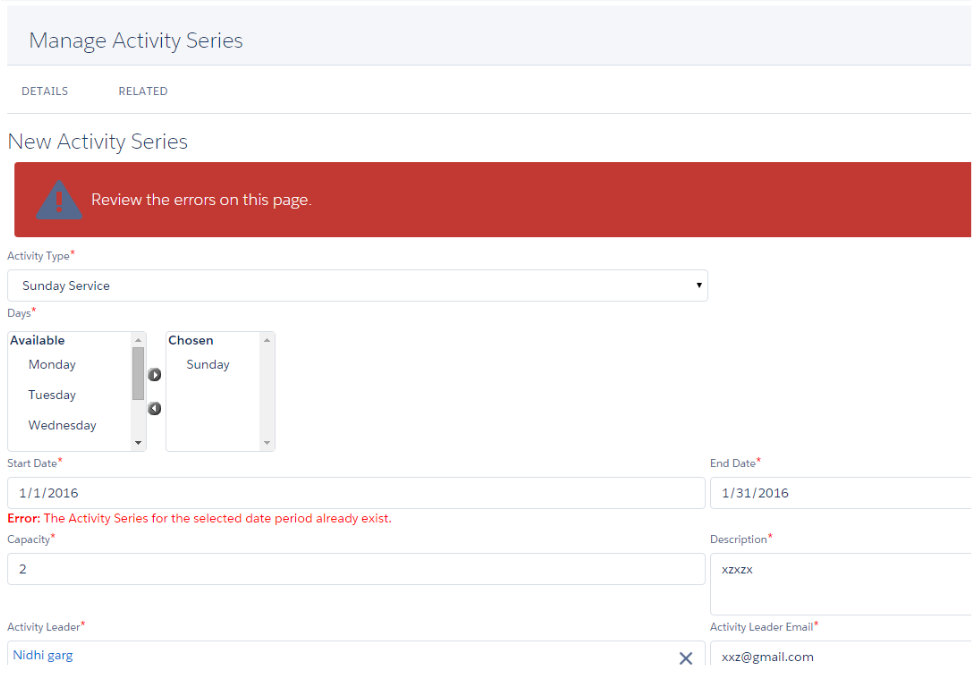
Task: Open the Activity Type dropdown
Action: point(357,286)
